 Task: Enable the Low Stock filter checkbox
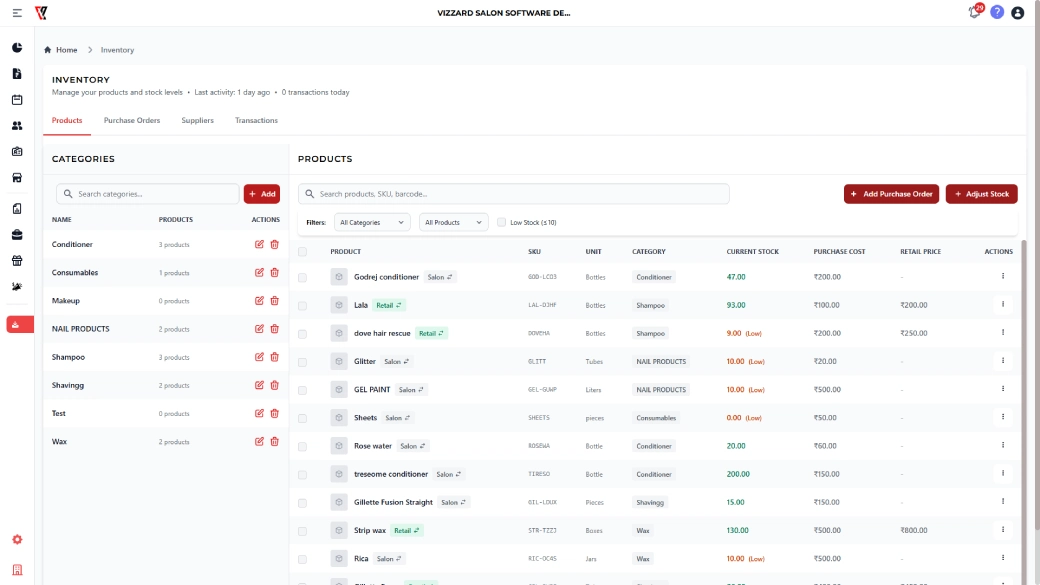(502, 222)
